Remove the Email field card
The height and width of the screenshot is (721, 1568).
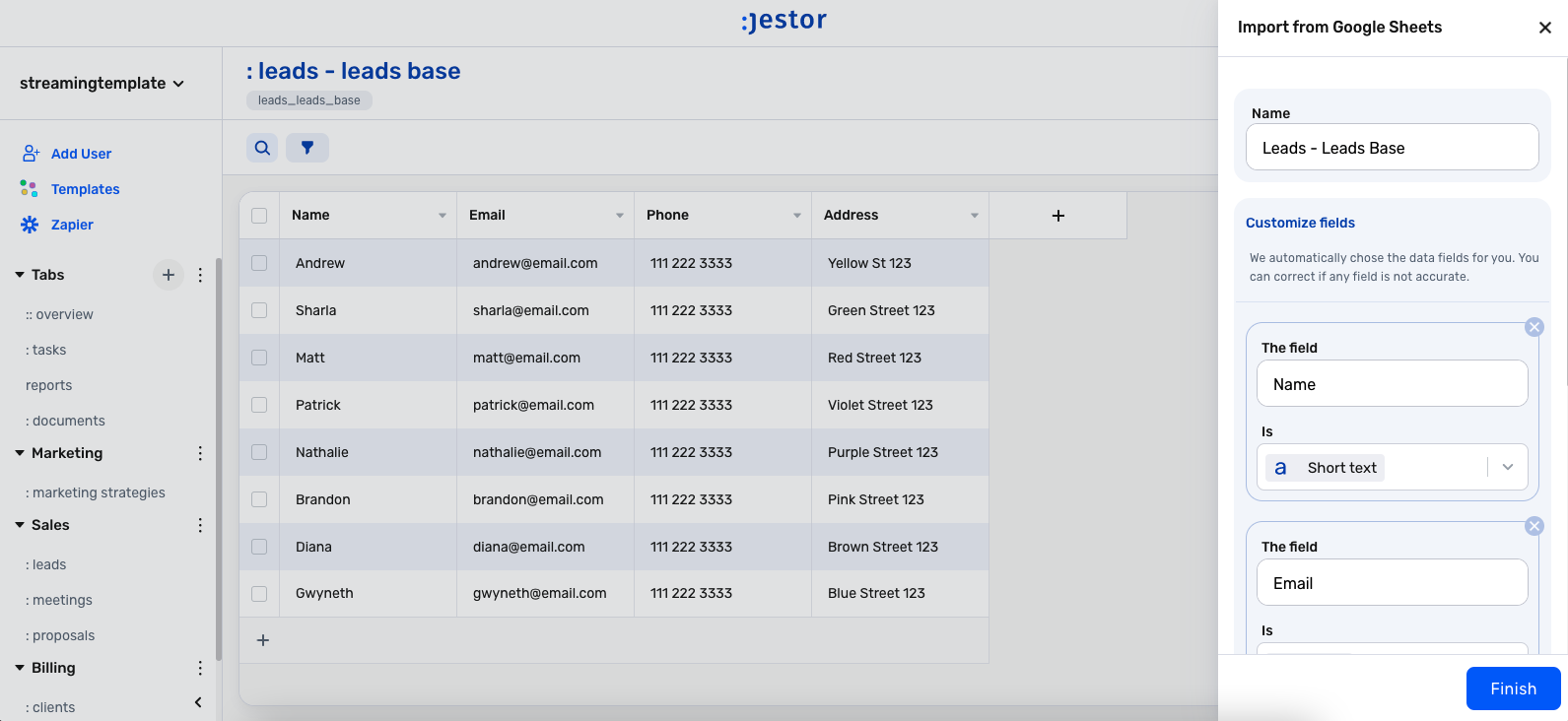point(1534,526)
